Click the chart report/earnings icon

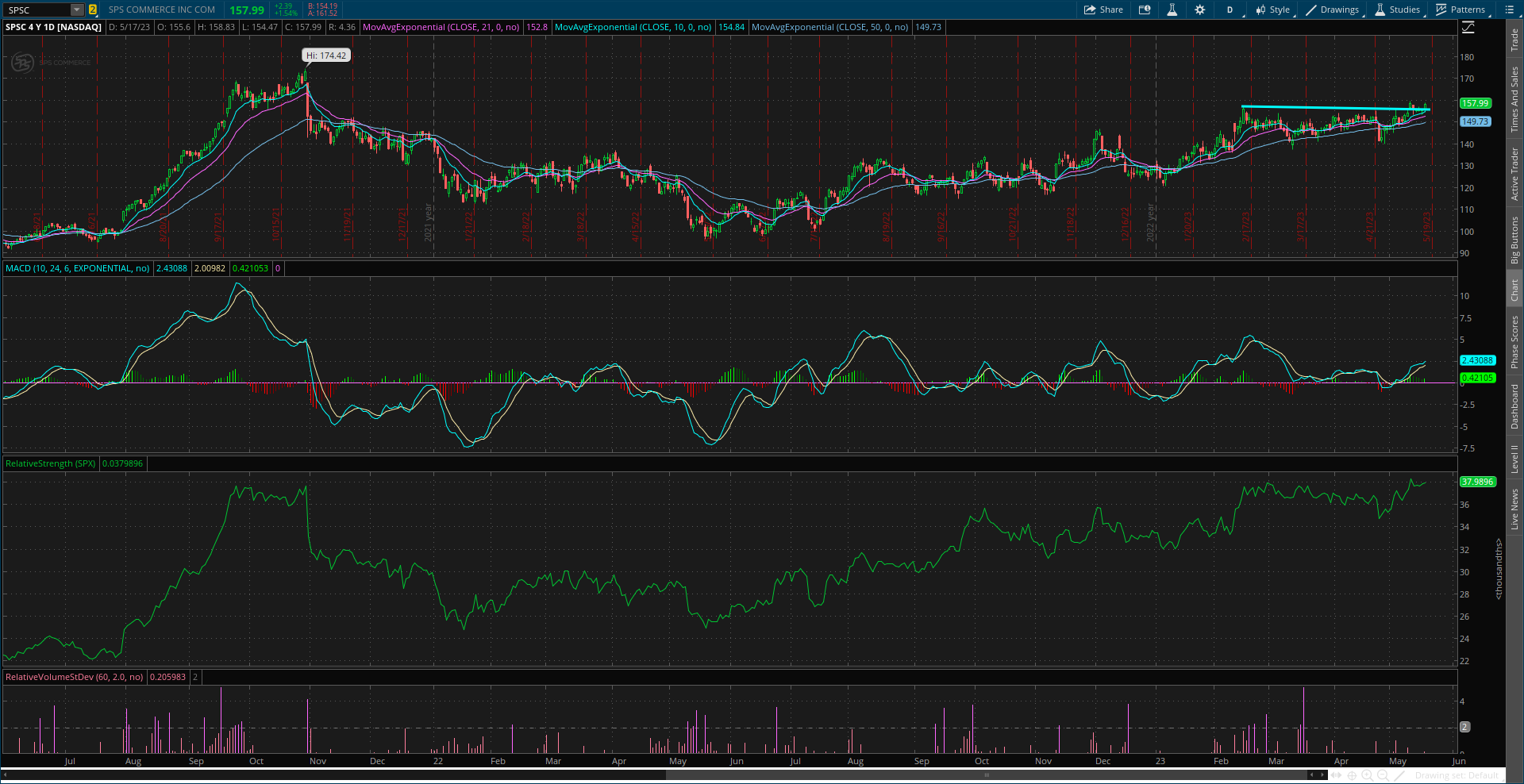[1145, 10]
